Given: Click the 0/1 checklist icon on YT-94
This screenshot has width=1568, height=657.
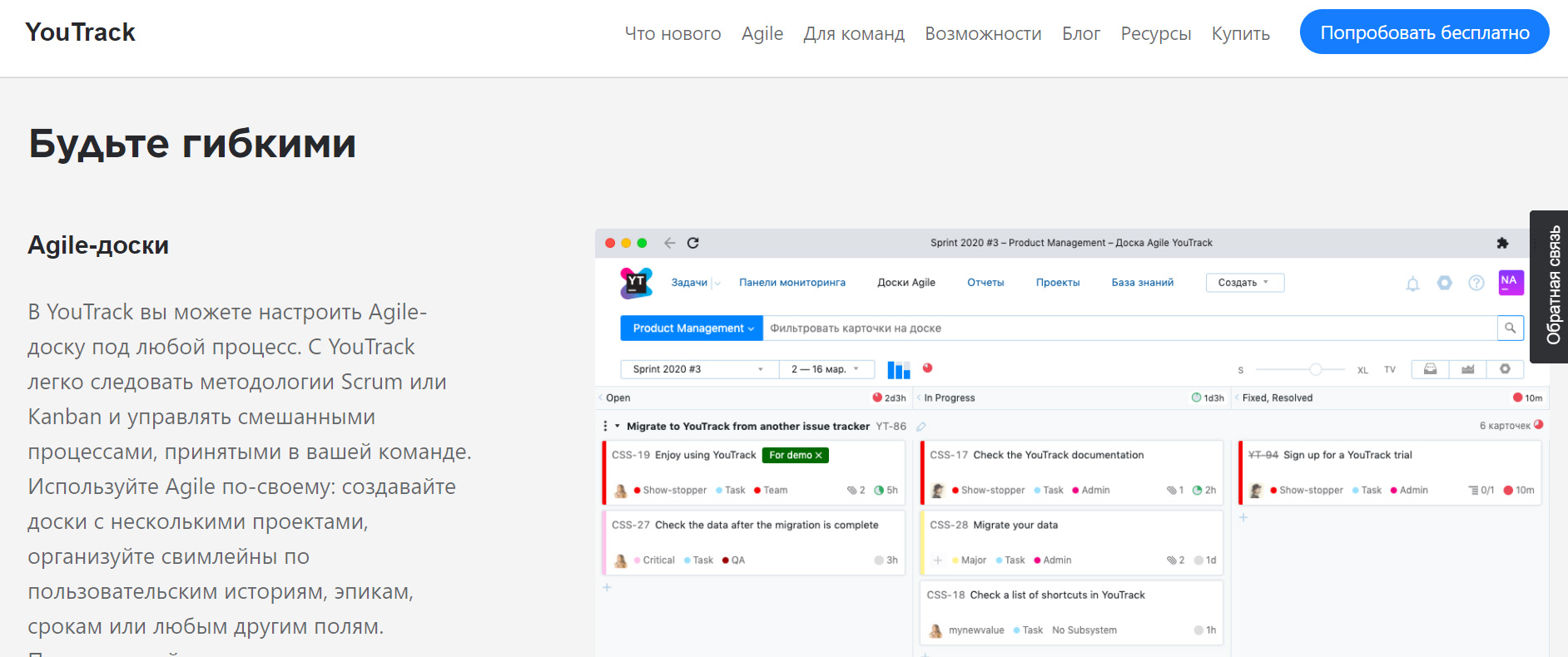Looking at the screenshot, I should pyautogui.click(x=1473, y=491).
